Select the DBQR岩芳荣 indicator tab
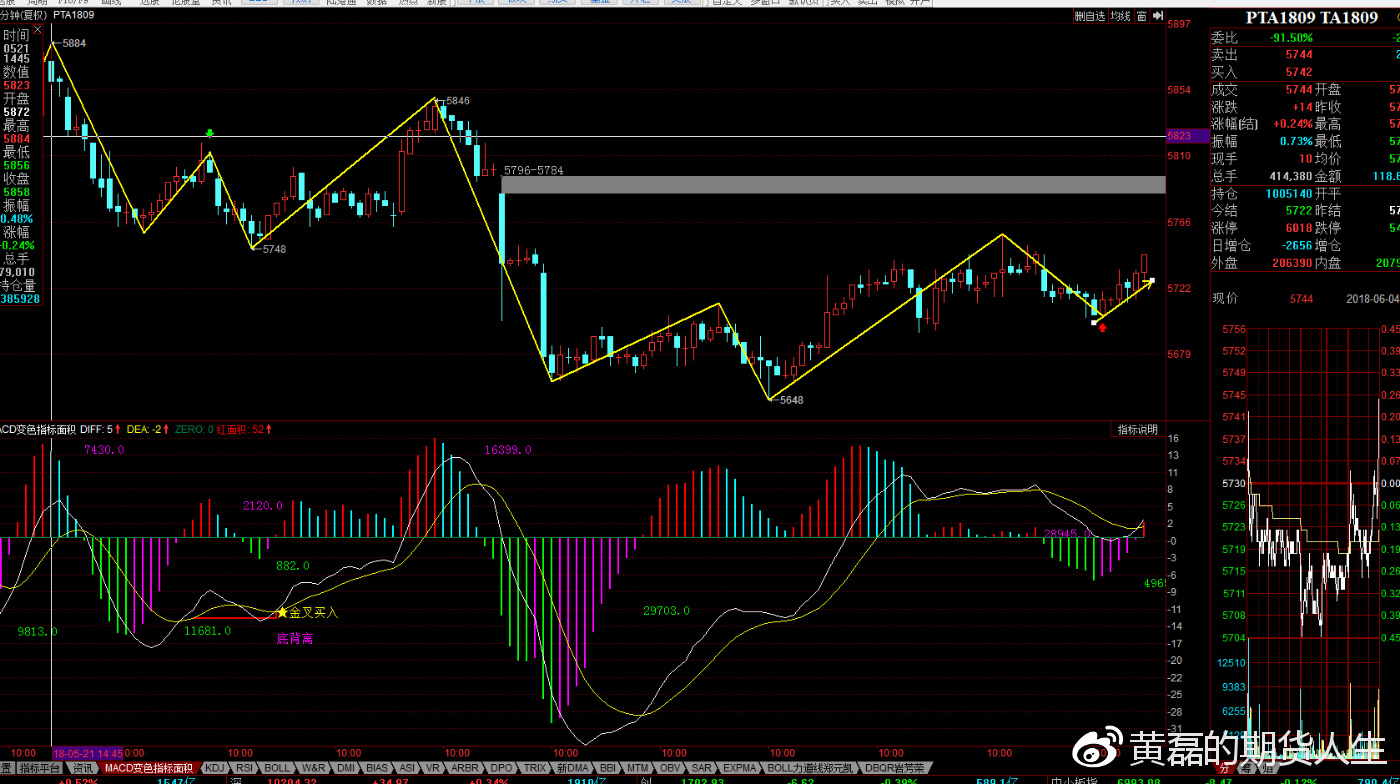1400x784 pixels. point(896,768)
